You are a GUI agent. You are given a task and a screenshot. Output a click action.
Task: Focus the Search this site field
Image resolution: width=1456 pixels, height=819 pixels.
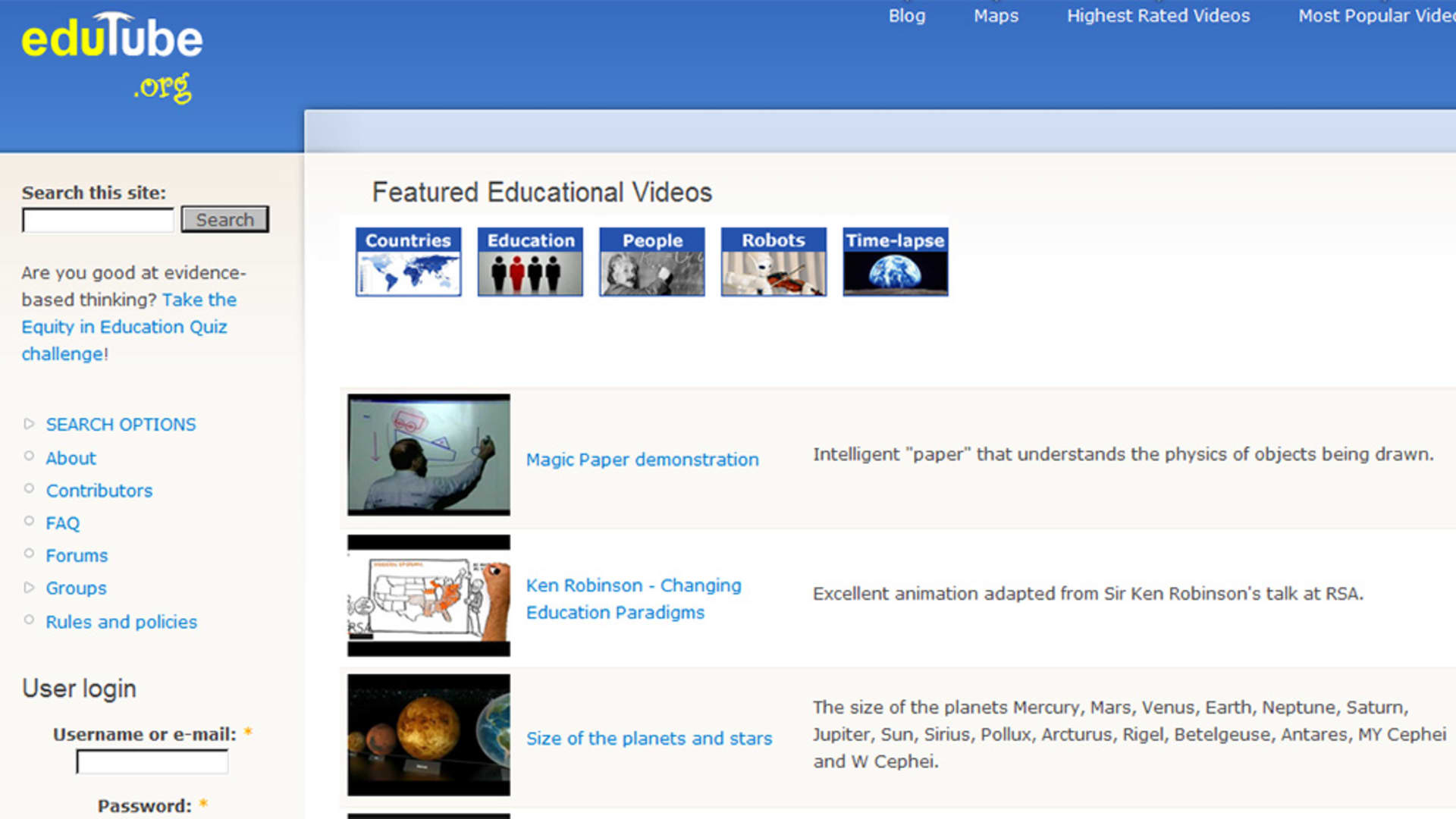[x=98, y=220]
